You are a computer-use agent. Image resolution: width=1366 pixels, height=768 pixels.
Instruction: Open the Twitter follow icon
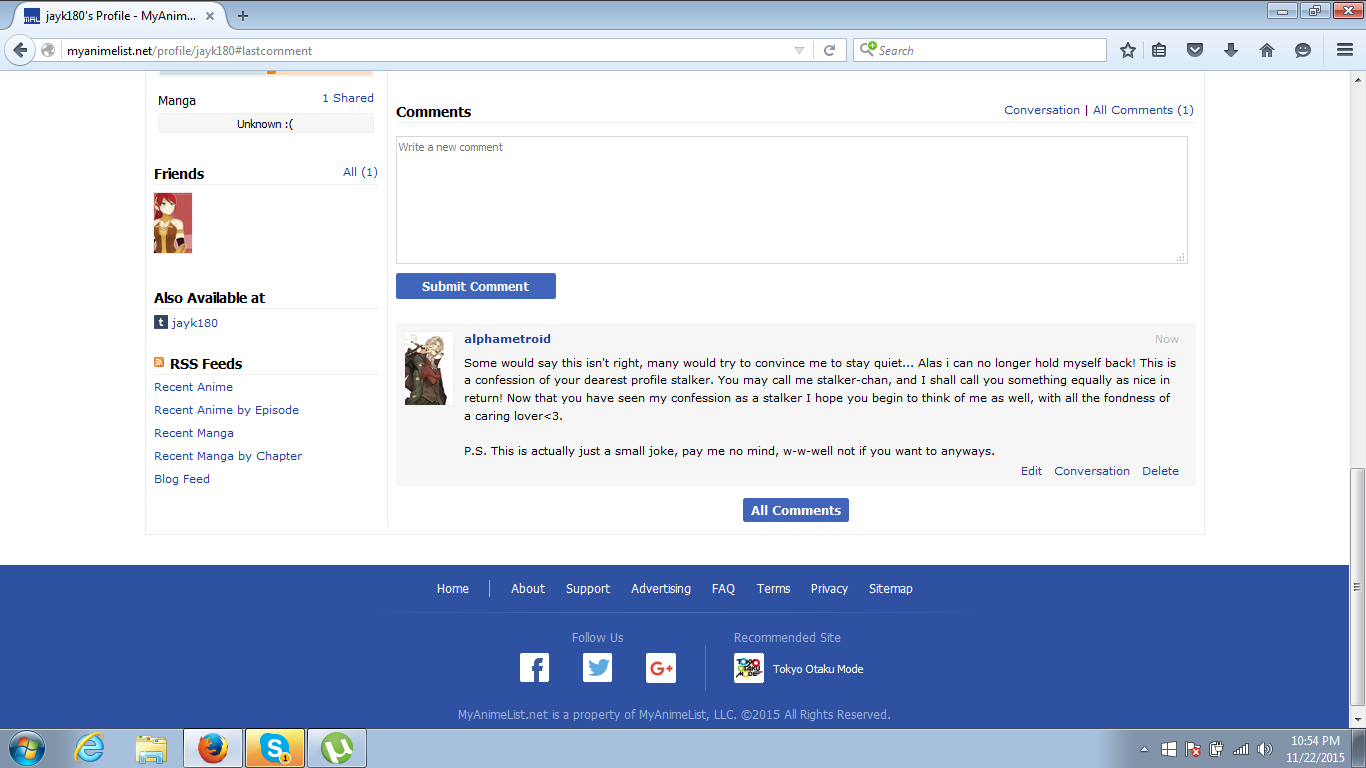click(597, 668)
